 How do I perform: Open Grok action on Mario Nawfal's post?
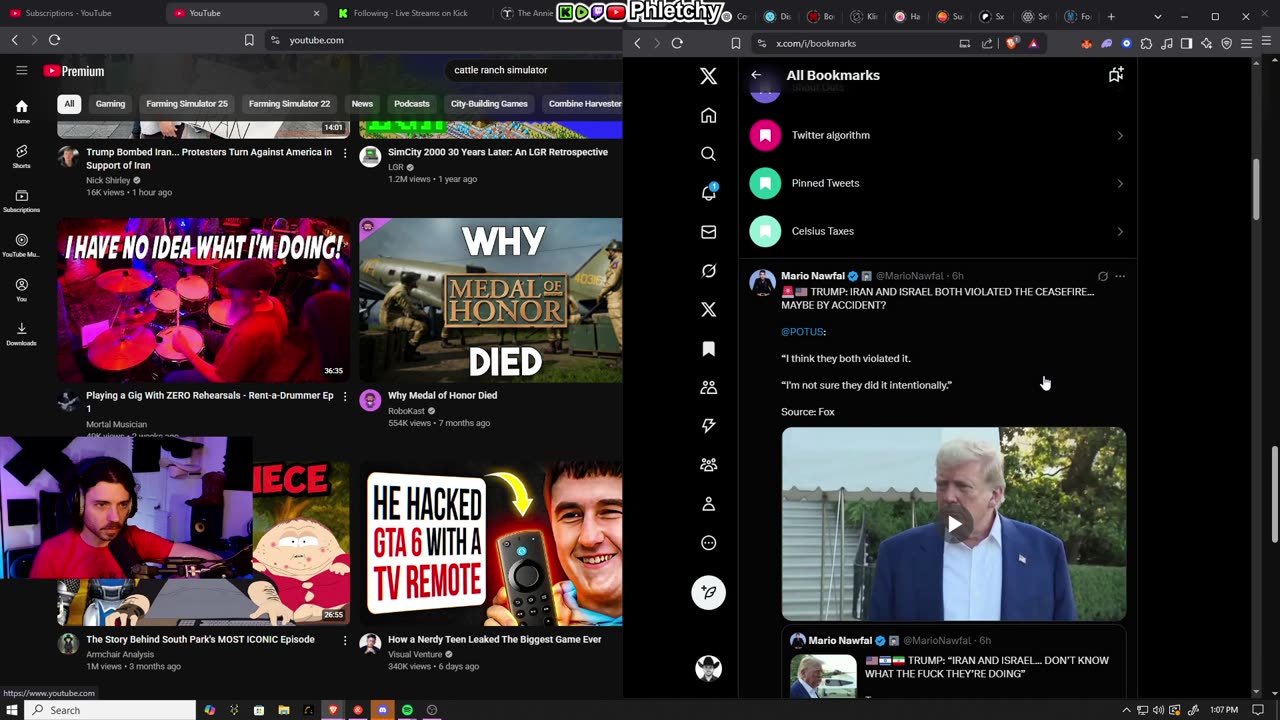[1102, 276]
